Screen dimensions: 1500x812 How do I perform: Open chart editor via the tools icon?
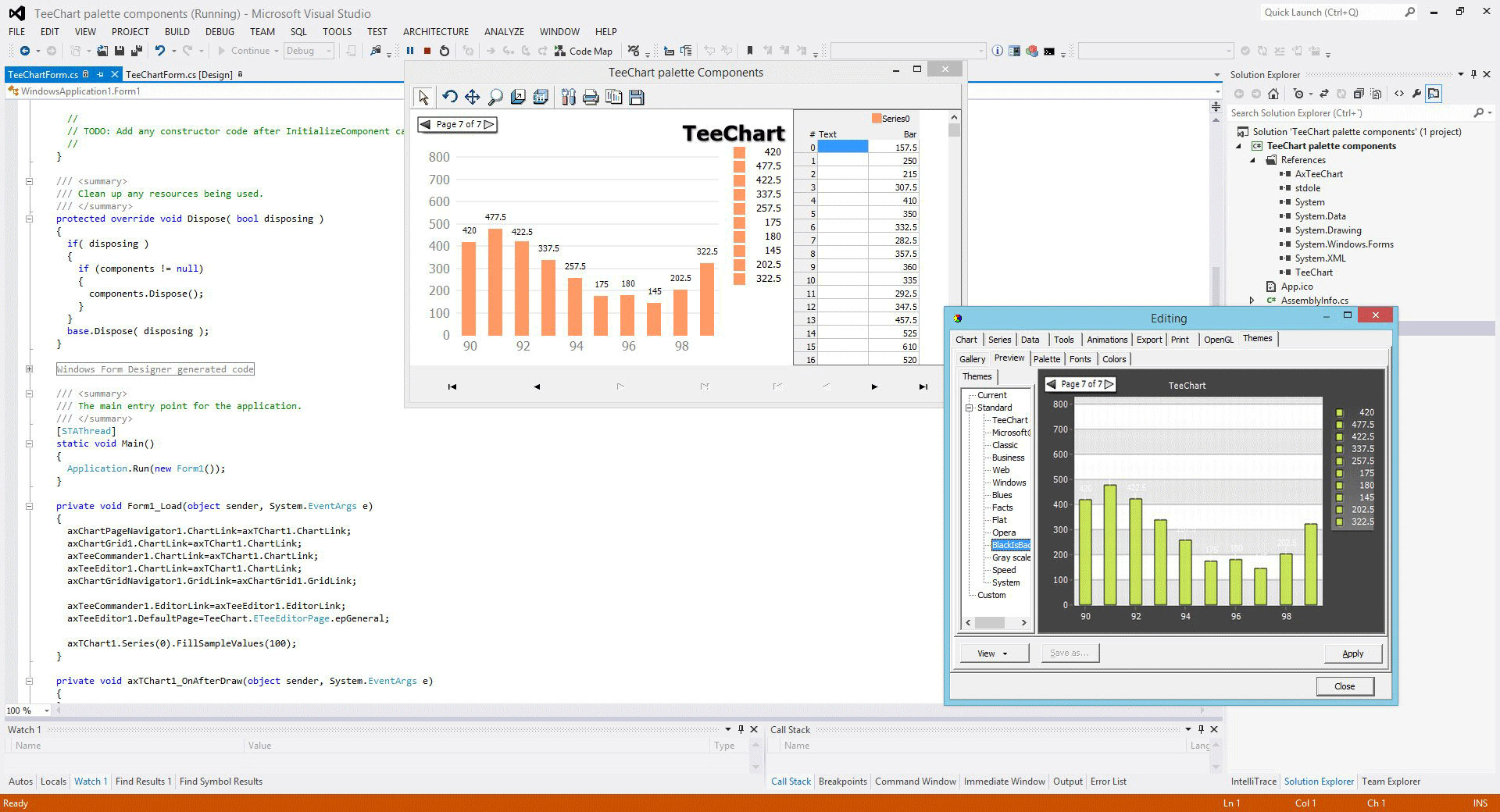pyautogui.click(x=568, y=97)
